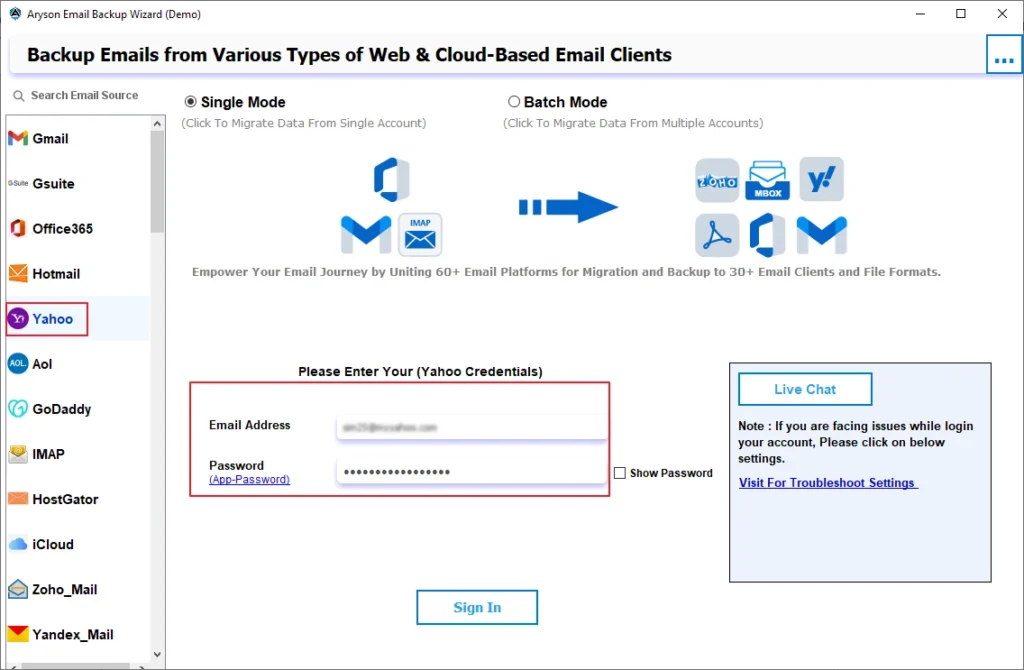The image size is (1024, 670).
Task: Click the source list vertical scrollbar thumb
Action: pos(157,182)
